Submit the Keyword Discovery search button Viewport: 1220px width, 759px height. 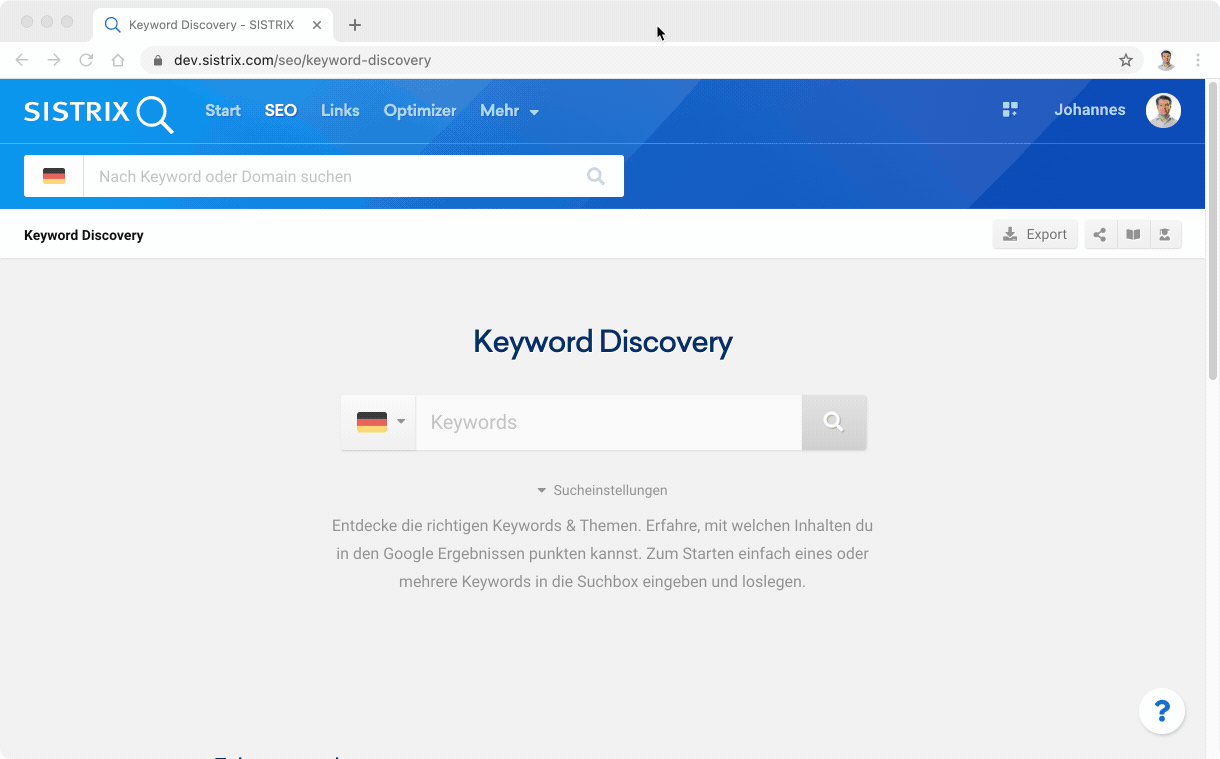(x=833, y=422)
